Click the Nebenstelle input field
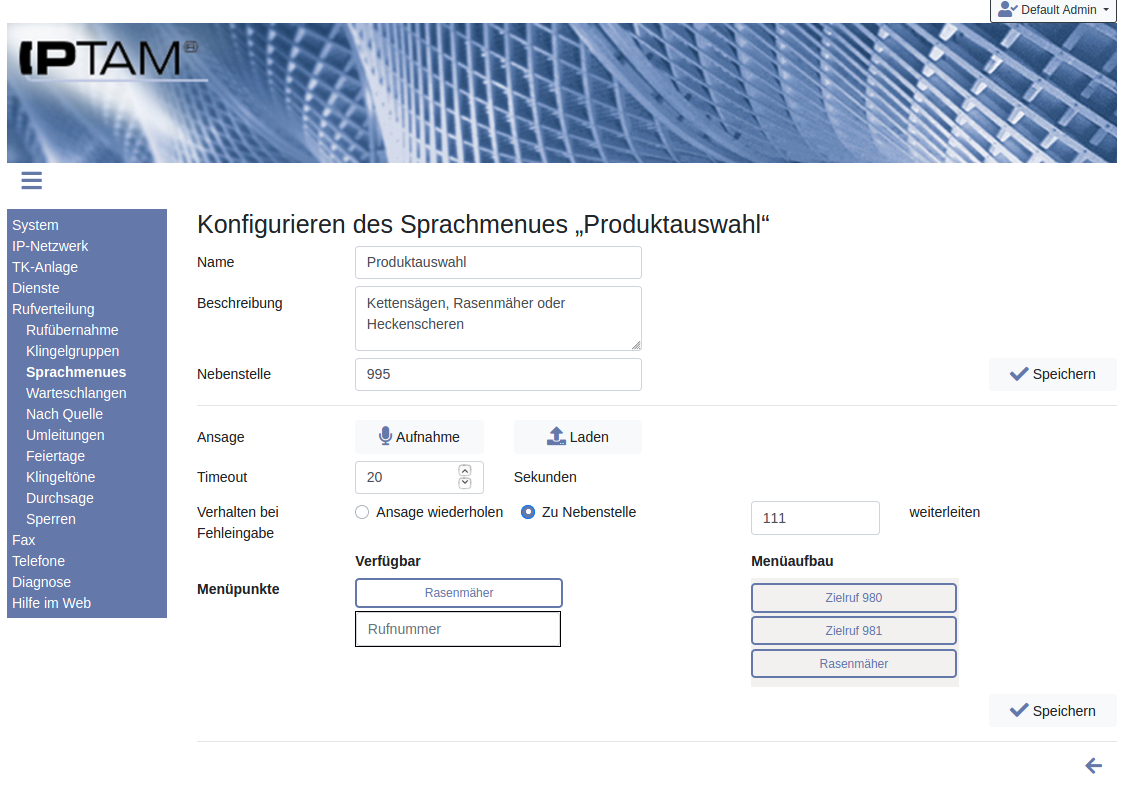1128x787 pixels. point(498,374)
